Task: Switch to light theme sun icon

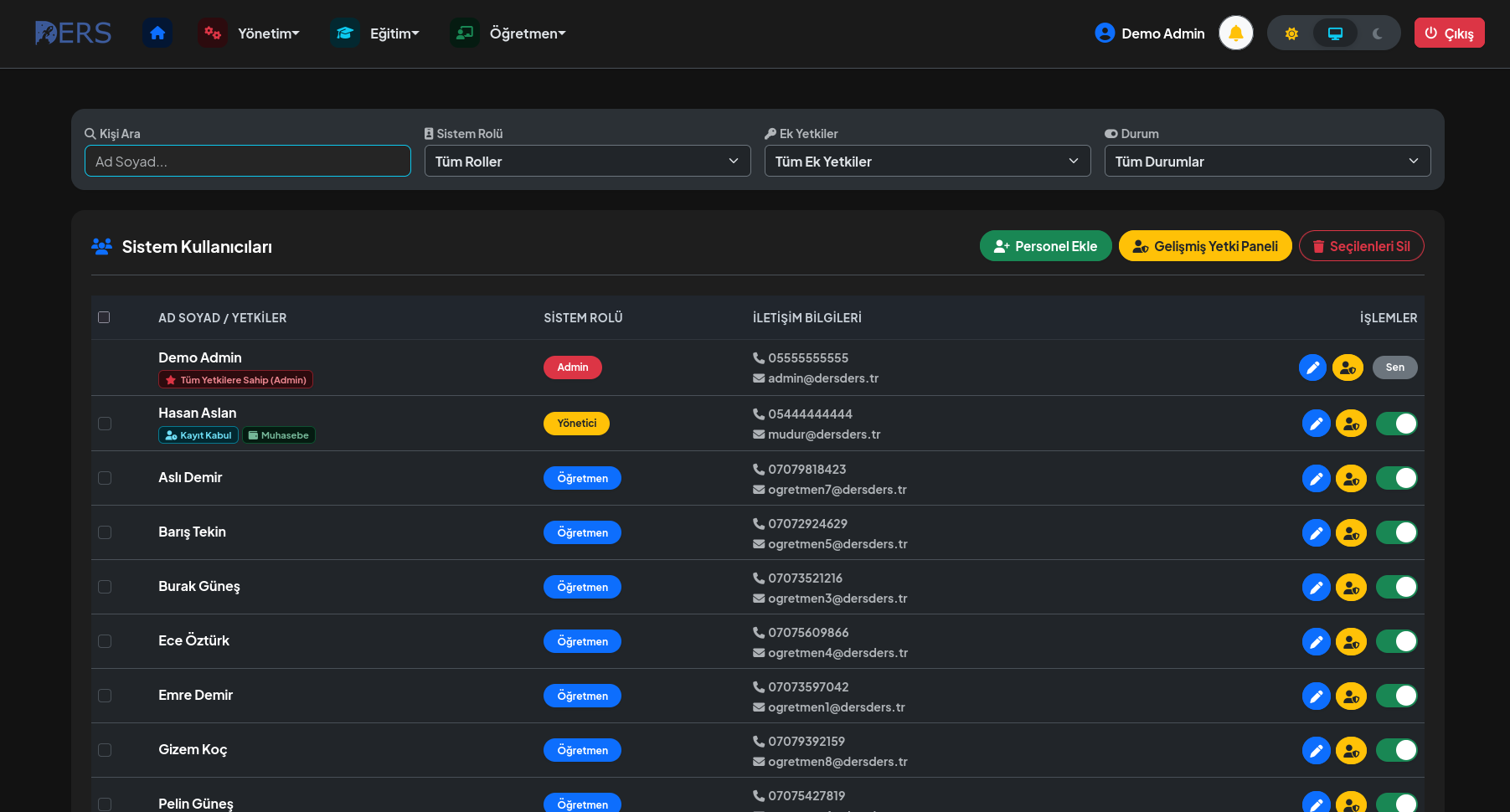Action: point(1291,33)
